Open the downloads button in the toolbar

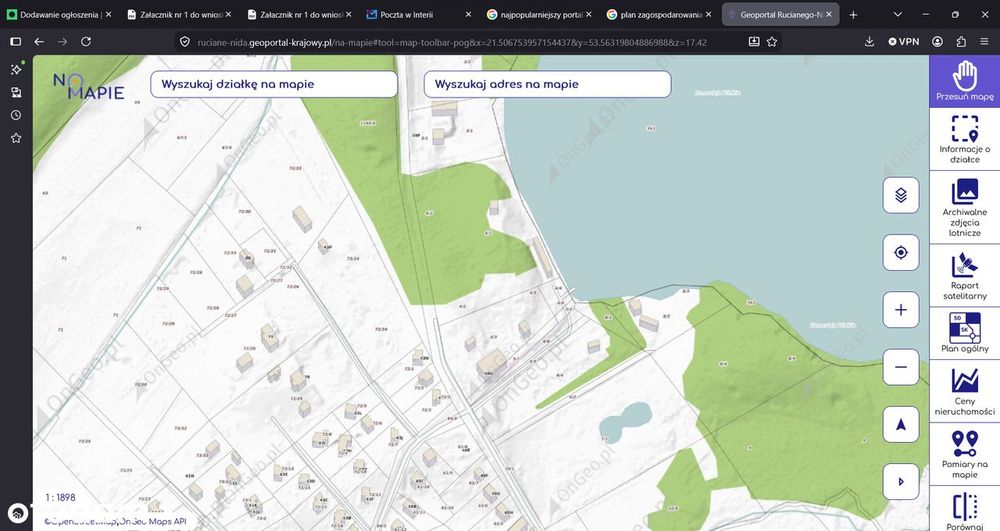(x=869, y=41)
